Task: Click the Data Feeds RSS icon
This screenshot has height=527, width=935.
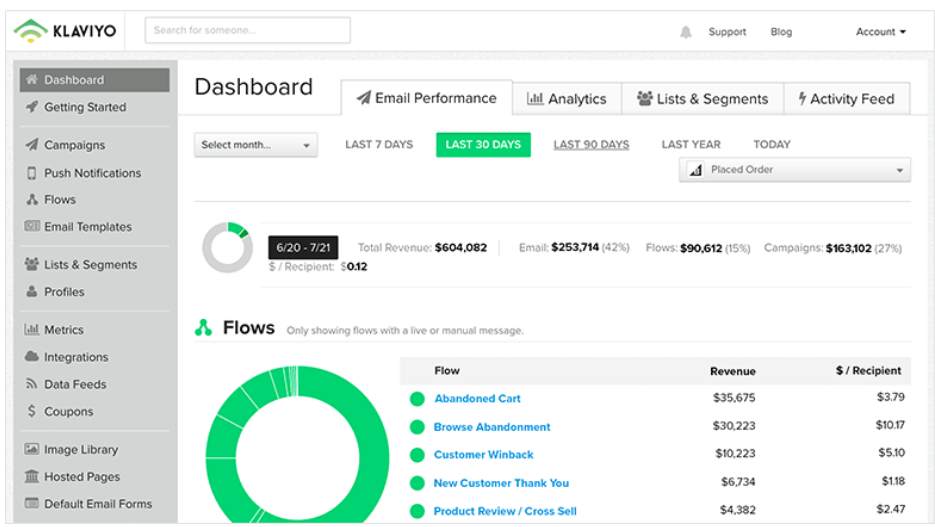Action: (32, 384)
